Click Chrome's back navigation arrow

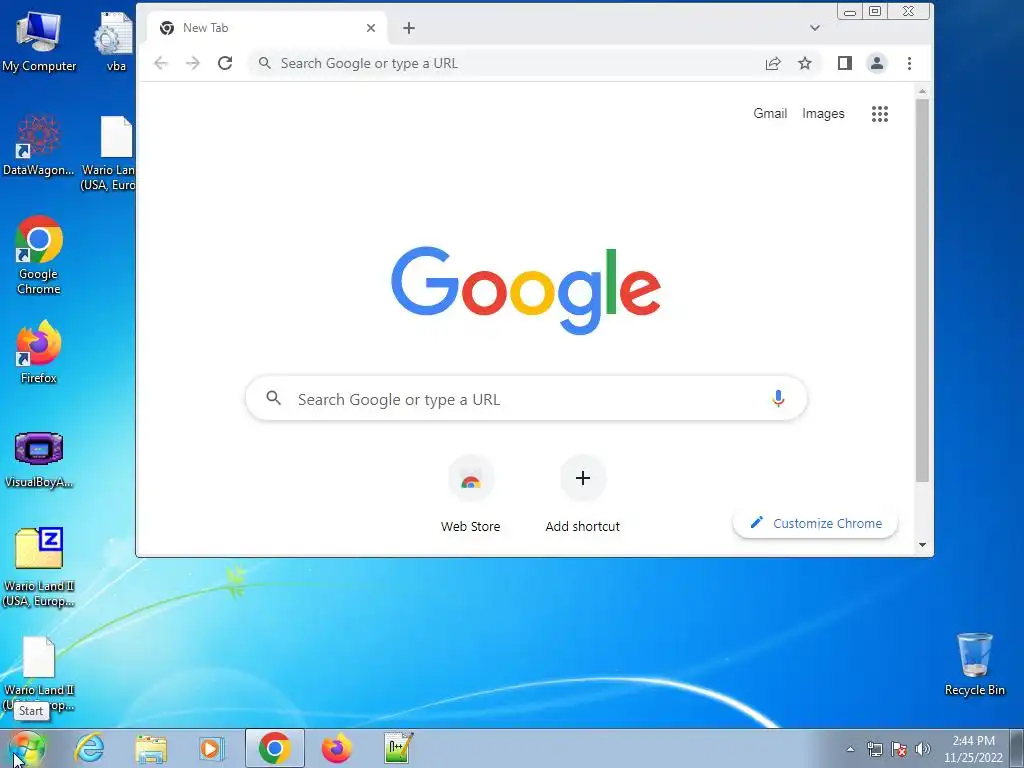click(x=161, y=63)
